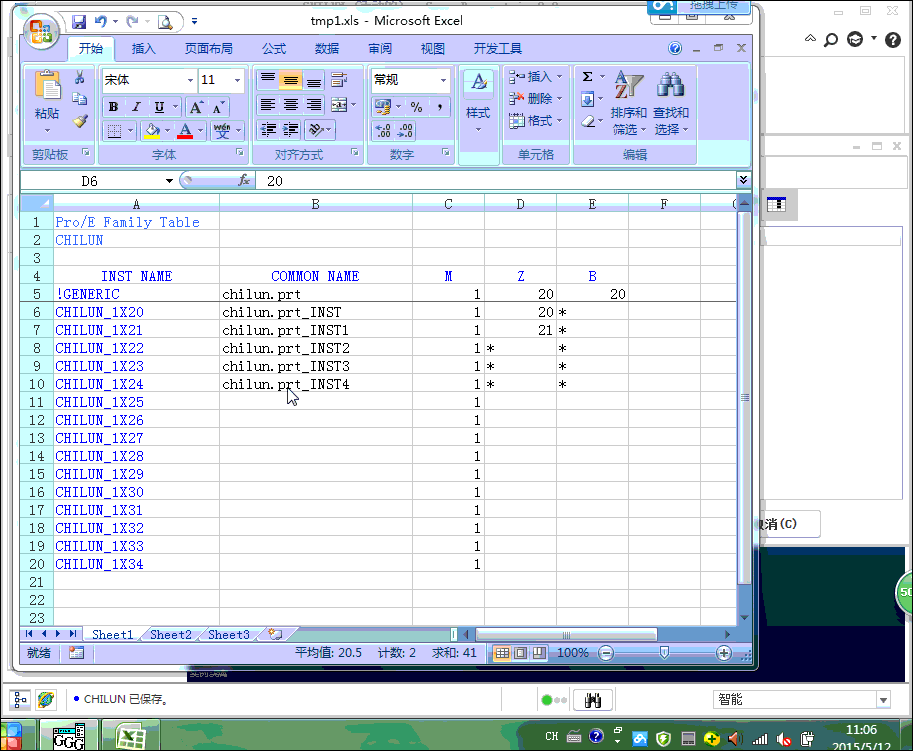Screen dimensions: 913x751
Task: Open Sheet2 worksheet tab
Action: tap(171, 635)
